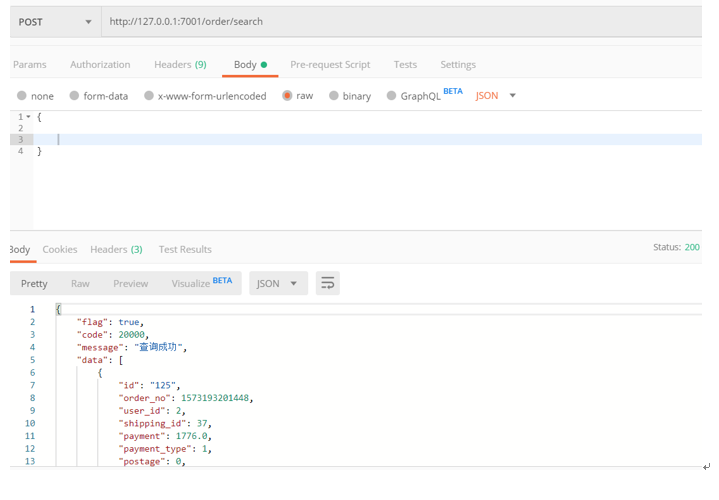The height and width of the screenshot is (500, 719).
Task: Click the "postage": 0 response line
Action: (x=152, y=461)
